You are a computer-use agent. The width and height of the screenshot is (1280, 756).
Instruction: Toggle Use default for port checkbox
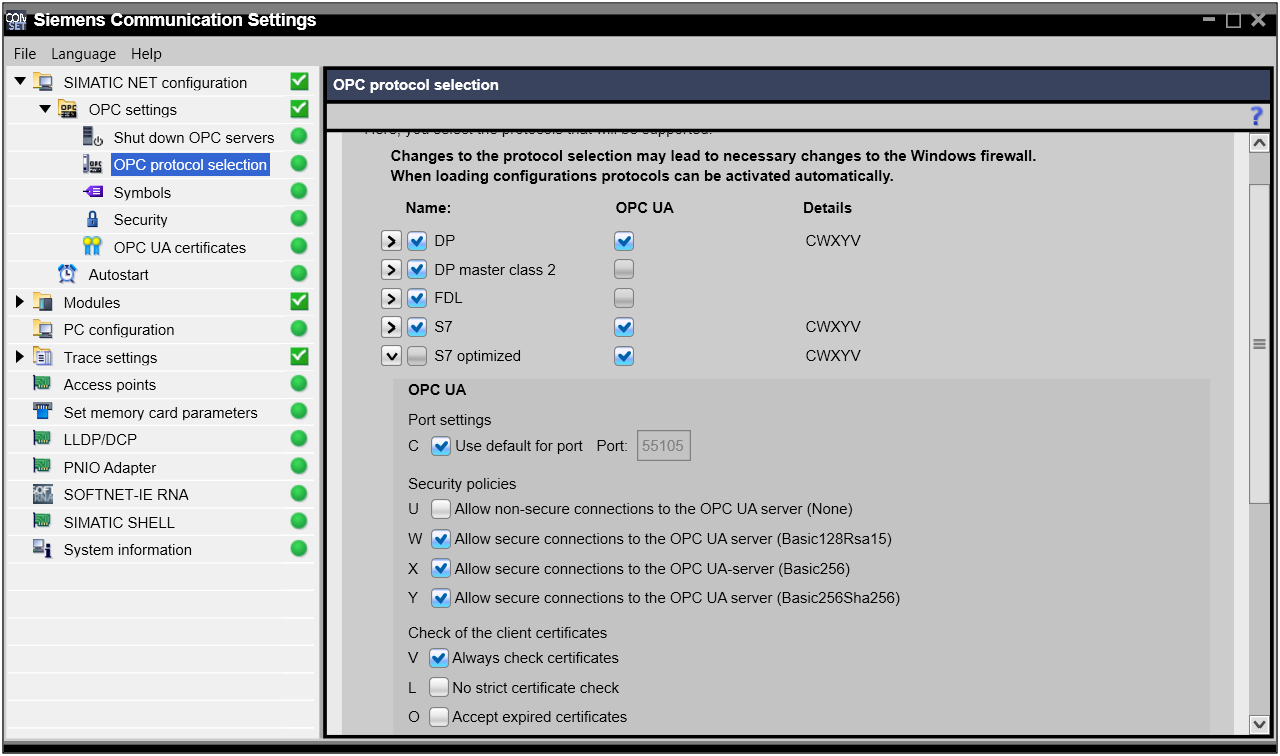[x=440, y=446]
